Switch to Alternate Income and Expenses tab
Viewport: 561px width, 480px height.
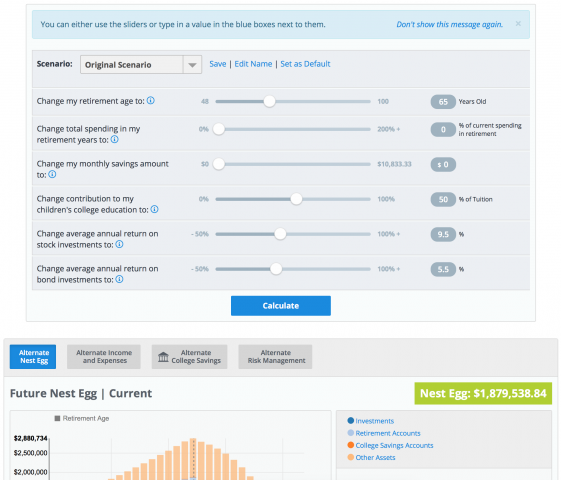click(x=104, y=357)
